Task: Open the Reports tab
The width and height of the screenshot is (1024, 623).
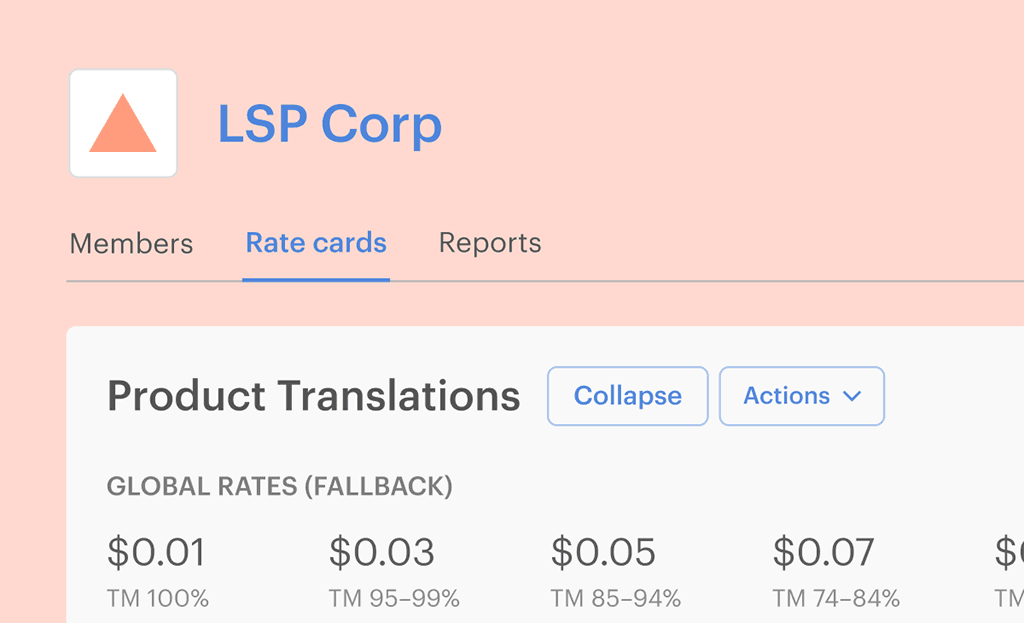Action: (x=490, y=243)
